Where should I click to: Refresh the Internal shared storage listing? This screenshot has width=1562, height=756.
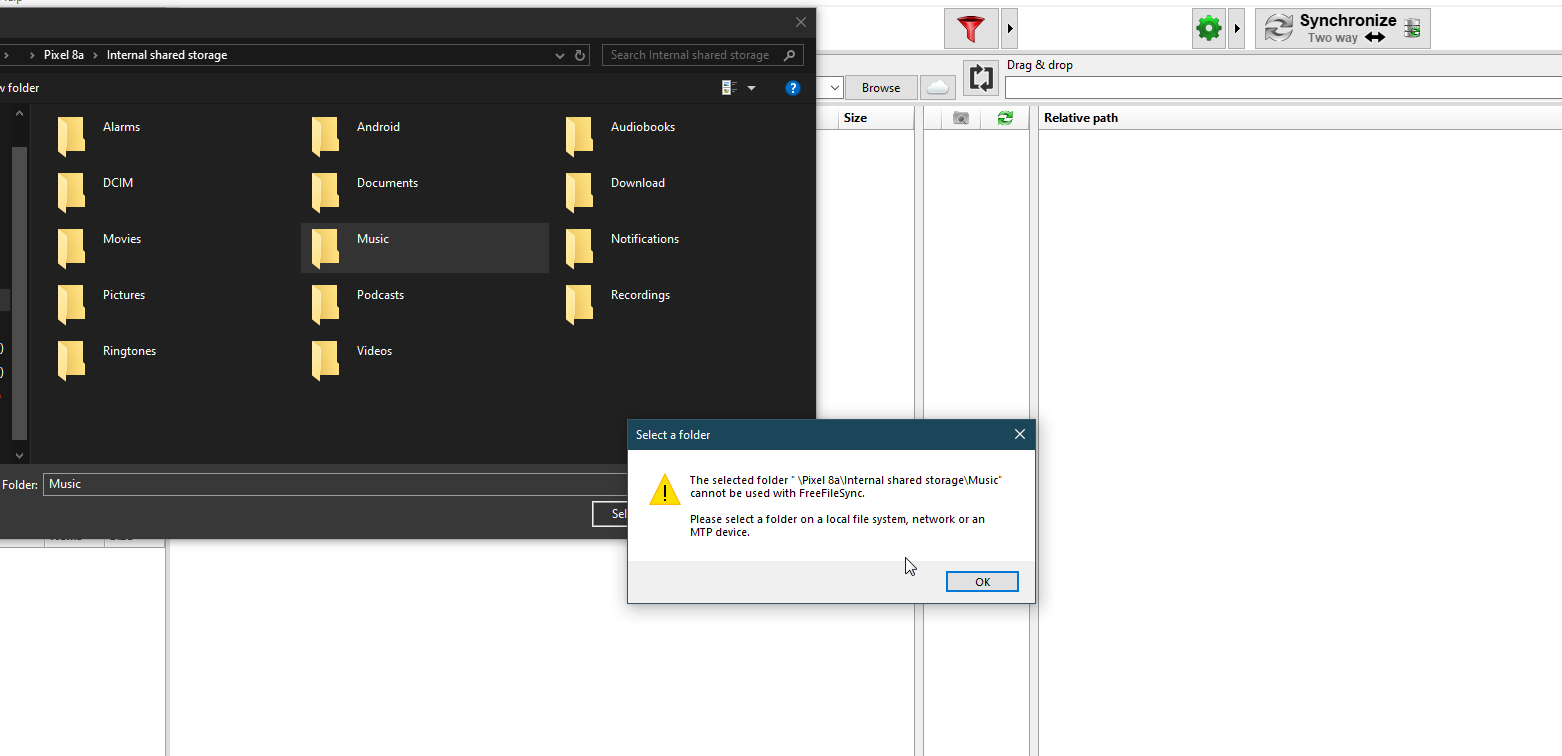point(580,55)
